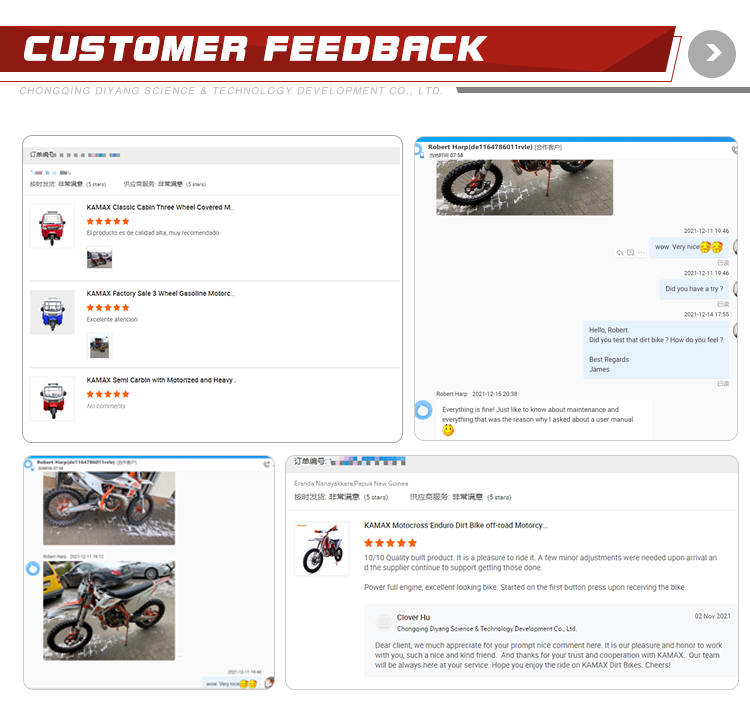
Task: View review photo under 'Excelente atencion'
Action: tap(99, 345)
